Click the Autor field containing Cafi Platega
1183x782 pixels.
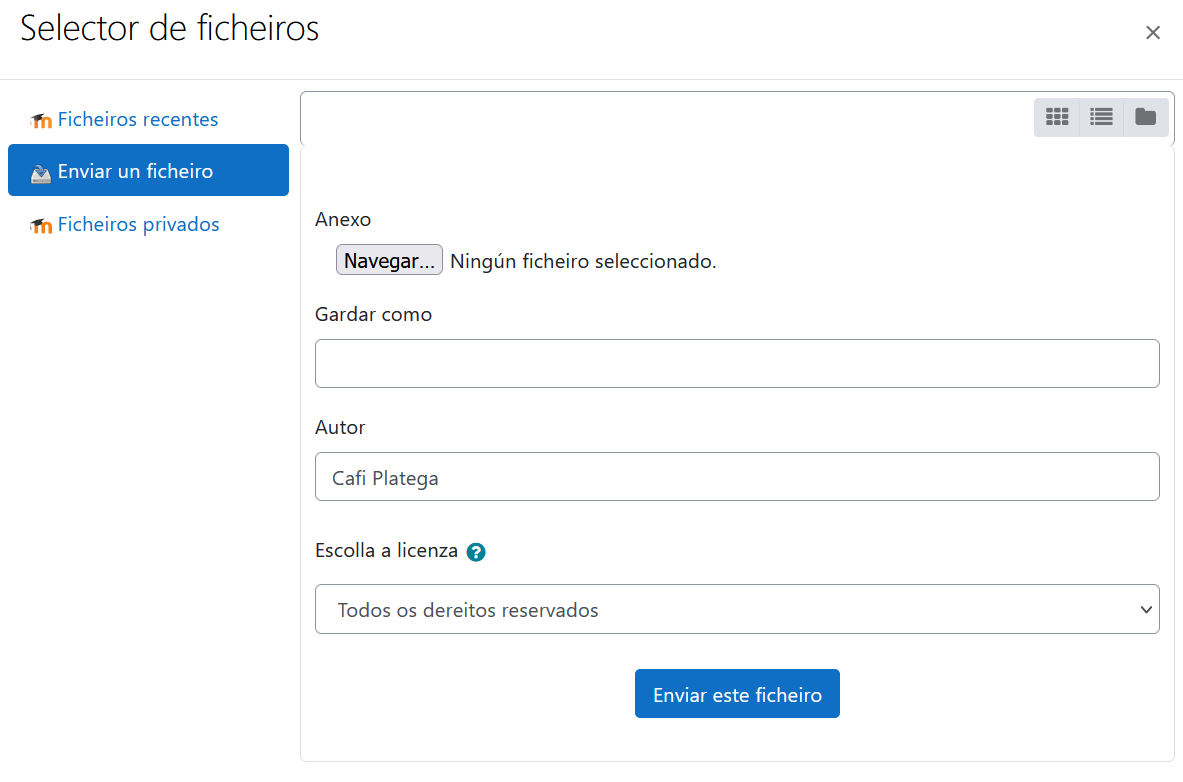pyautogui.click(x=737, y=477)
